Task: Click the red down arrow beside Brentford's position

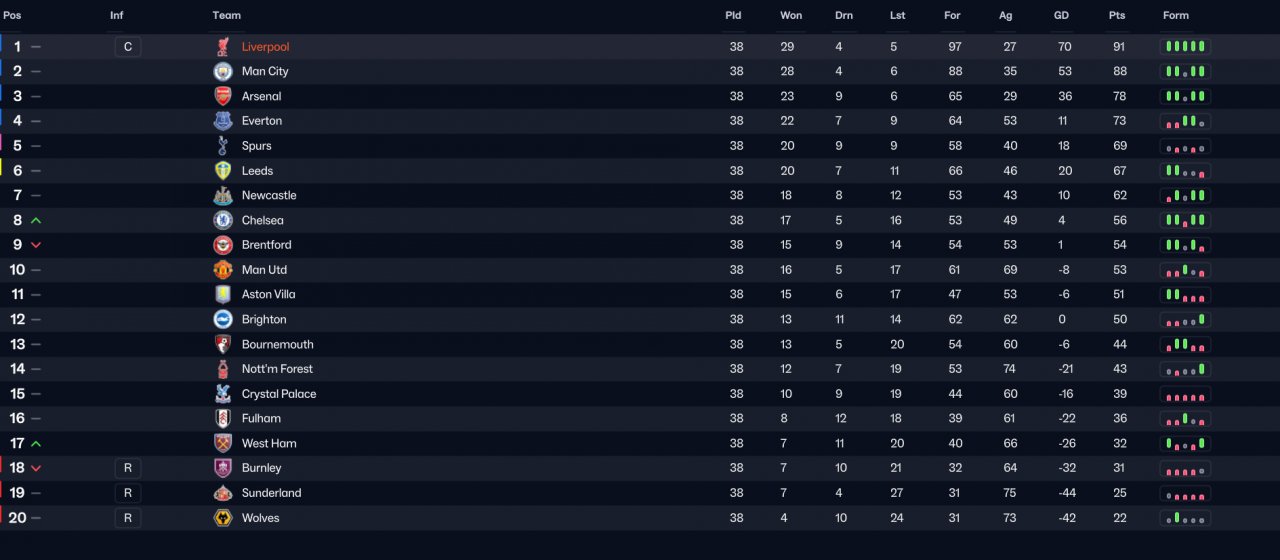Action: [36, 245]
